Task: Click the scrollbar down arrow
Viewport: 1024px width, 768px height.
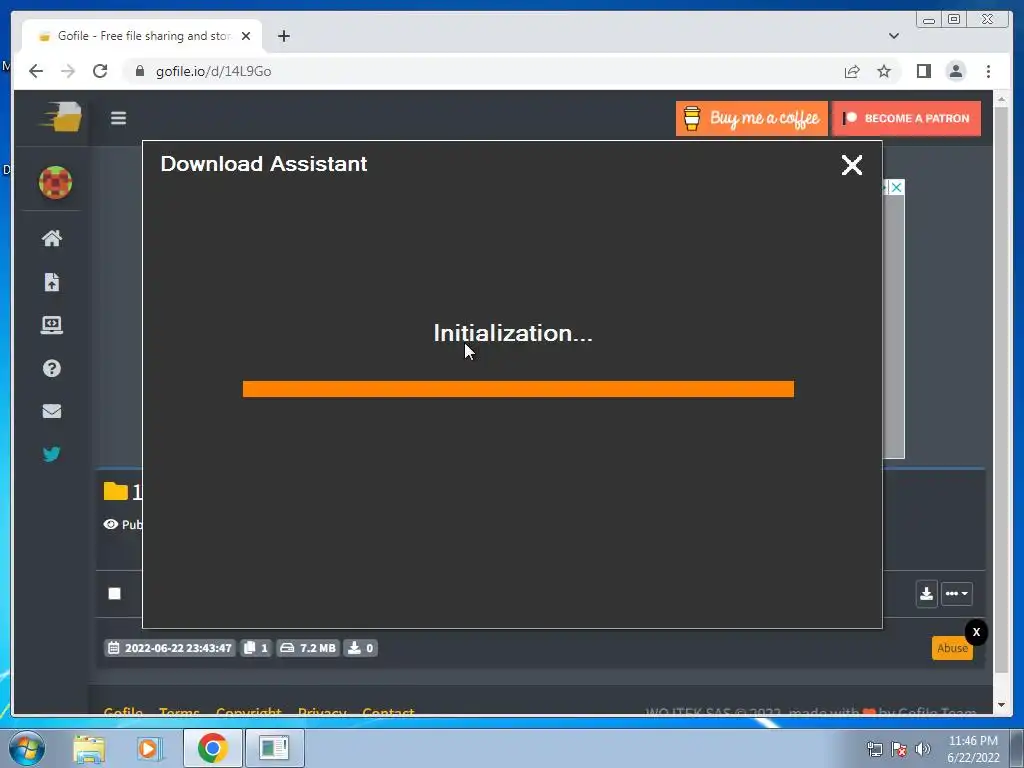Action: [1001, 705]
